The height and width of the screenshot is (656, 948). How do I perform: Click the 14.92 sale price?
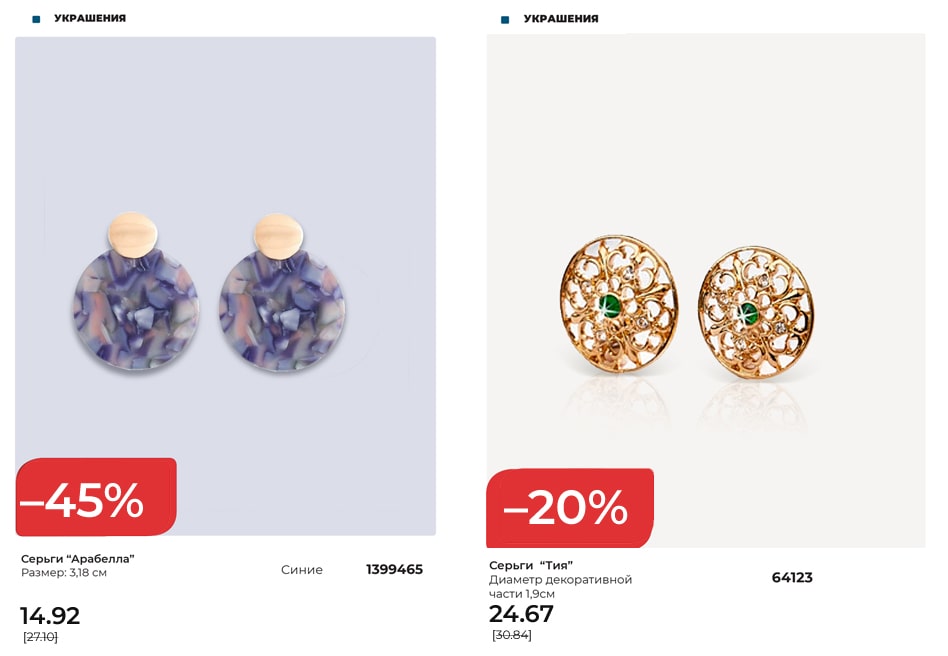pos(50,616)
